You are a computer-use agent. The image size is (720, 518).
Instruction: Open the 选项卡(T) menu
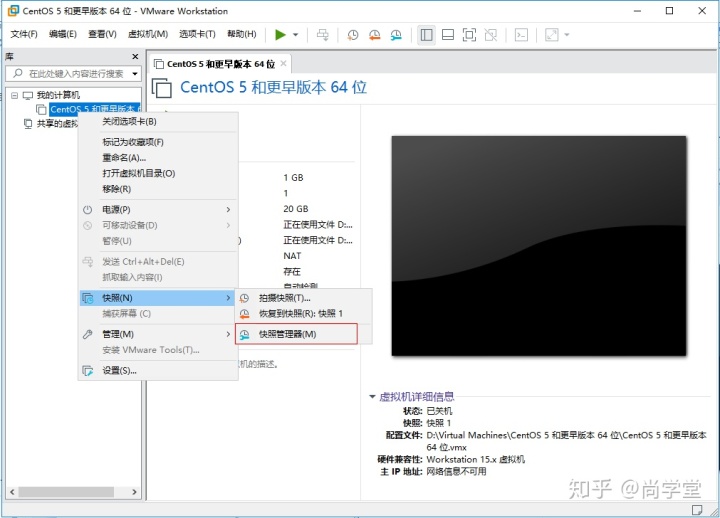tap(197, 34)
